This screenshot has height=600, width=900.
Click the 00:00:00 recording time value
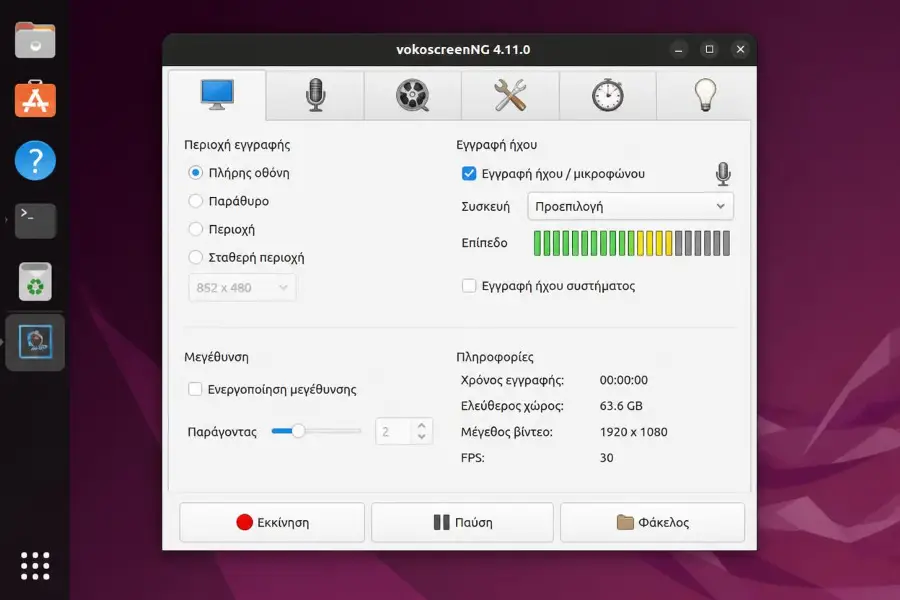pyautogui.click(x=624, y=380)
